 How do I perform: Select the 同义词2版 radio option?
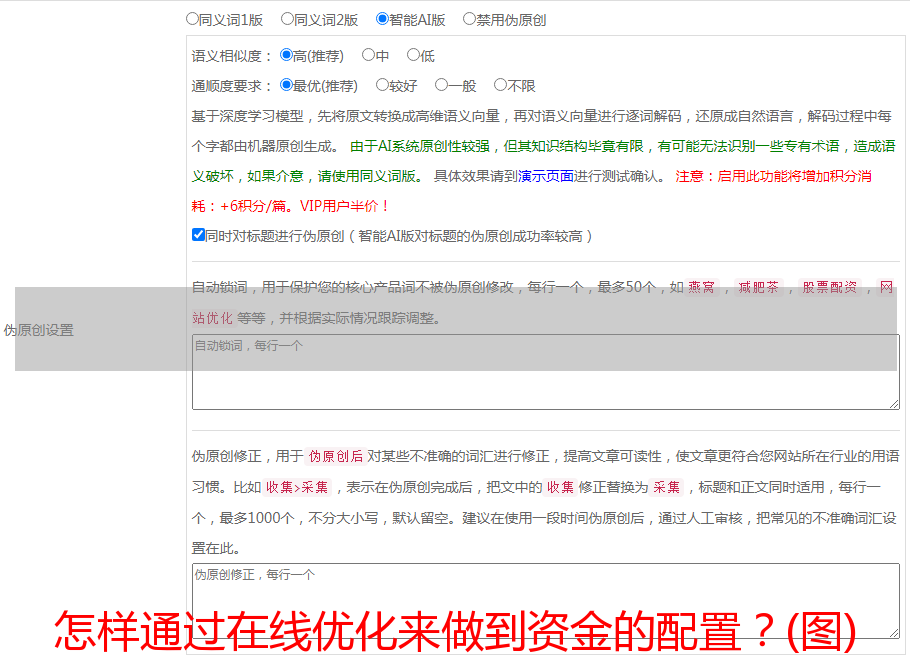(287, 19)
